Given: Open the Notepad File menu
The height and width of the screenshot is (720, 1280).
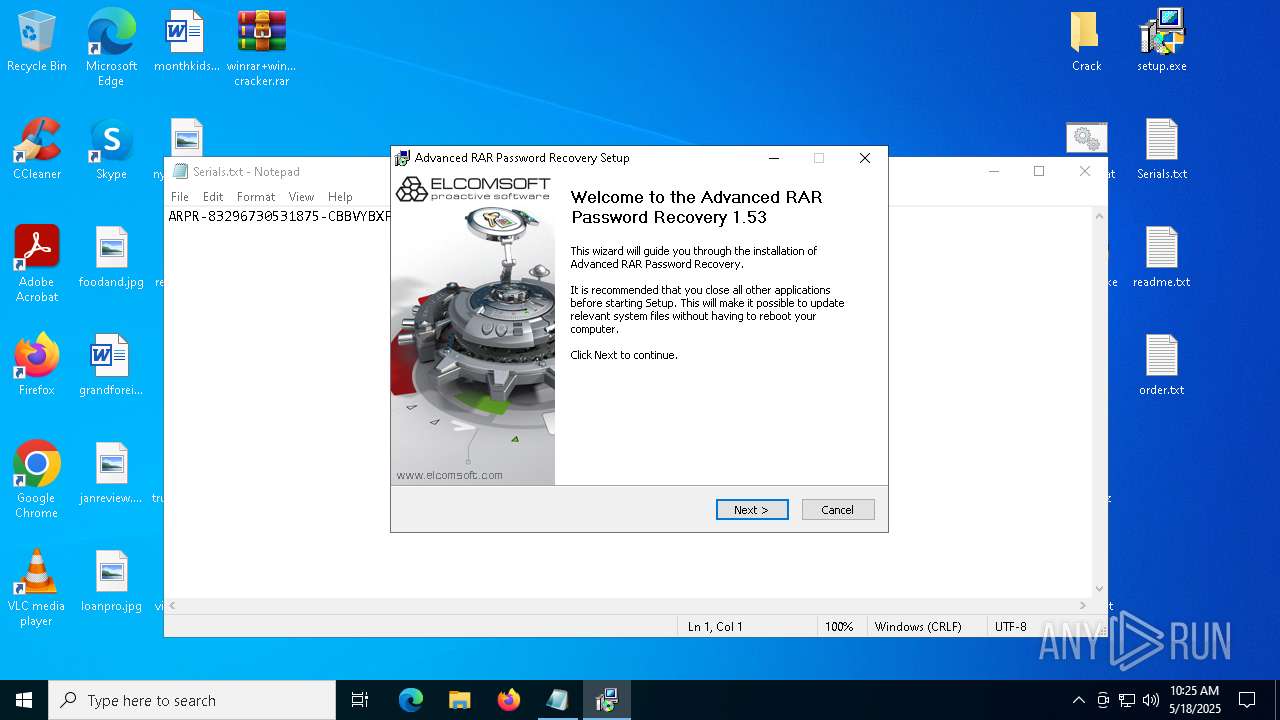Looking at the screenshot, I should coord(180,197).
